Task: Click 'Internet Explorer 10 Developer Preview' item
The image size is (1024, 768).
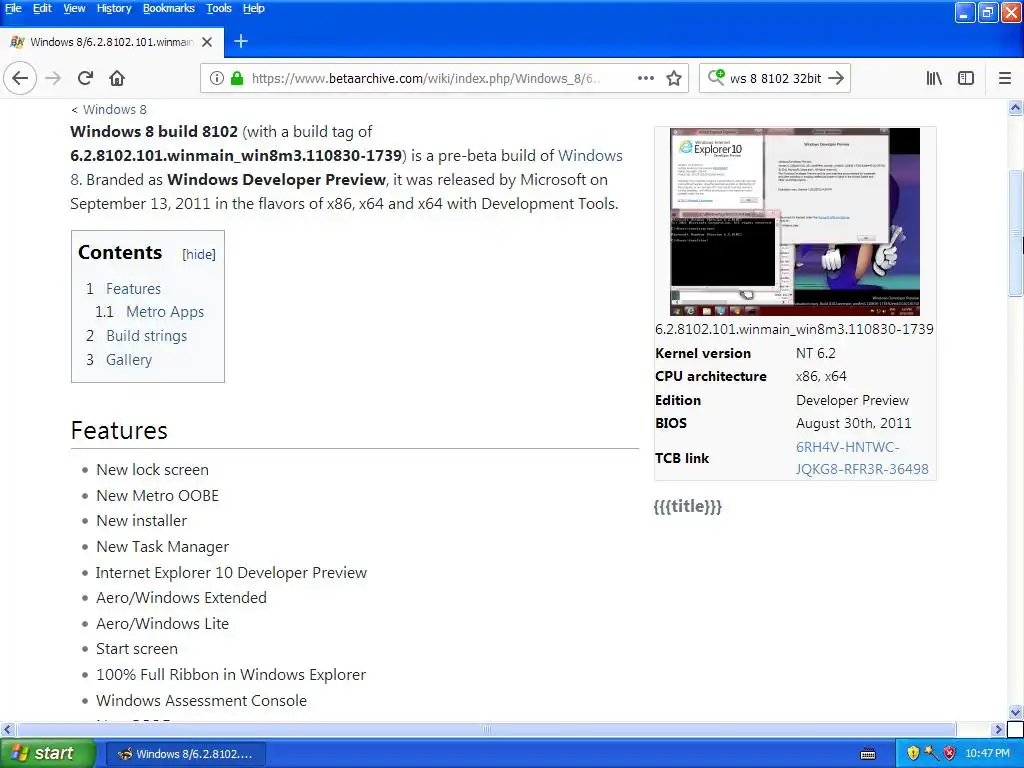Action: (x=231, y=573)
